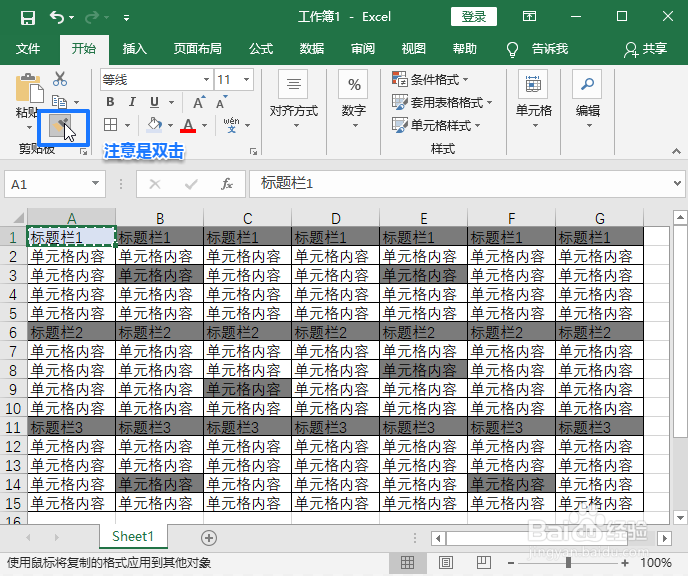The image size is (688, 576).
Task: Apply fill color bucket
Action: (x=154, y=125)
